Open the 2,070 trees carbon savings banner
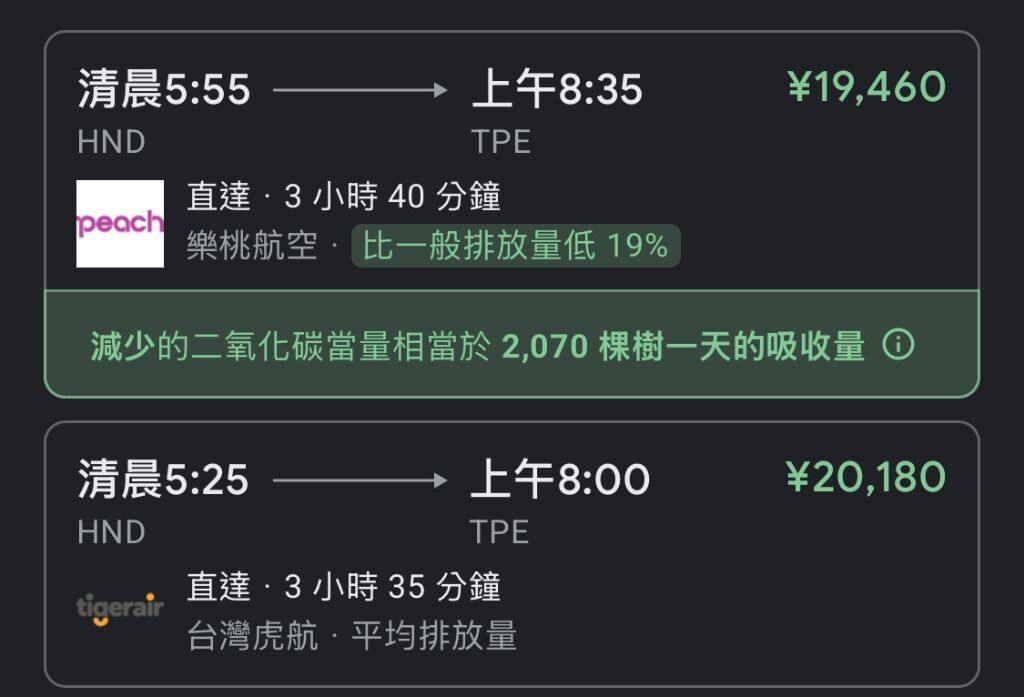 coord(512,344)
